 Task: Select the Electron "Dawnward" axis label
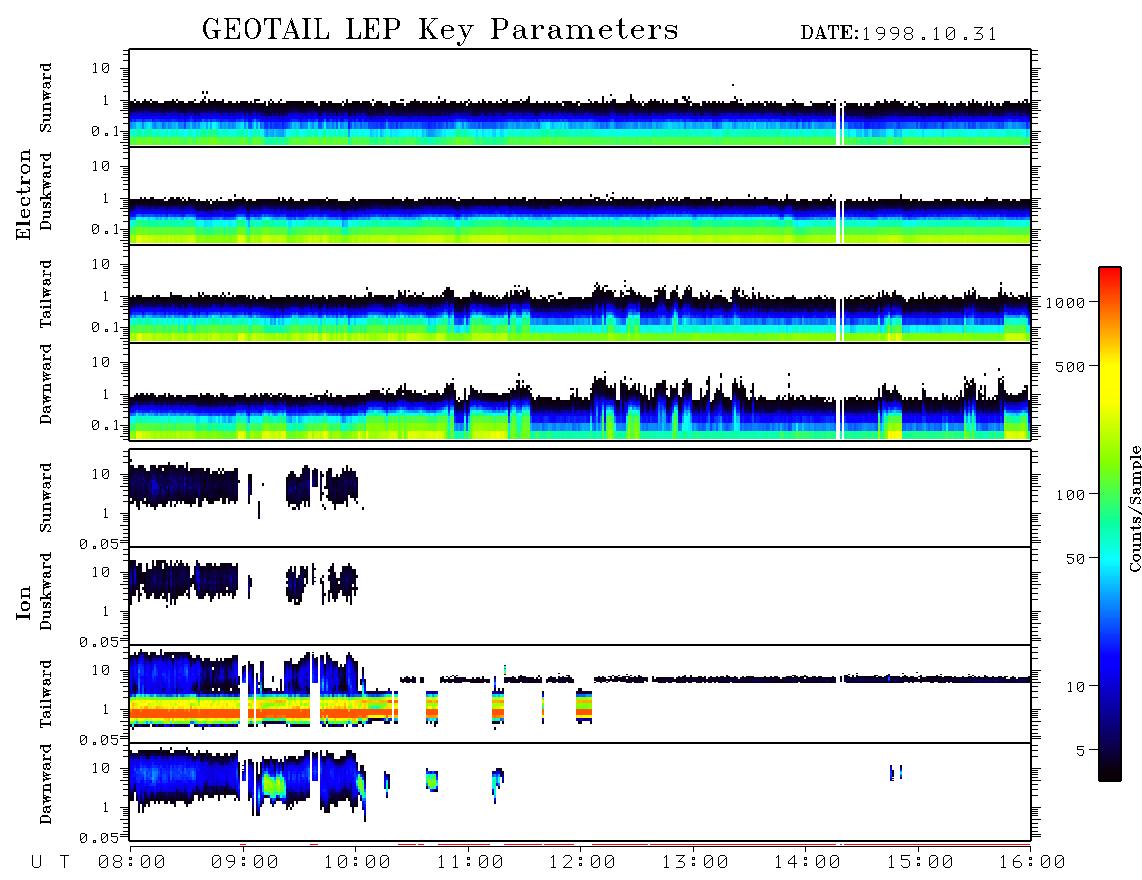[46, 384]
